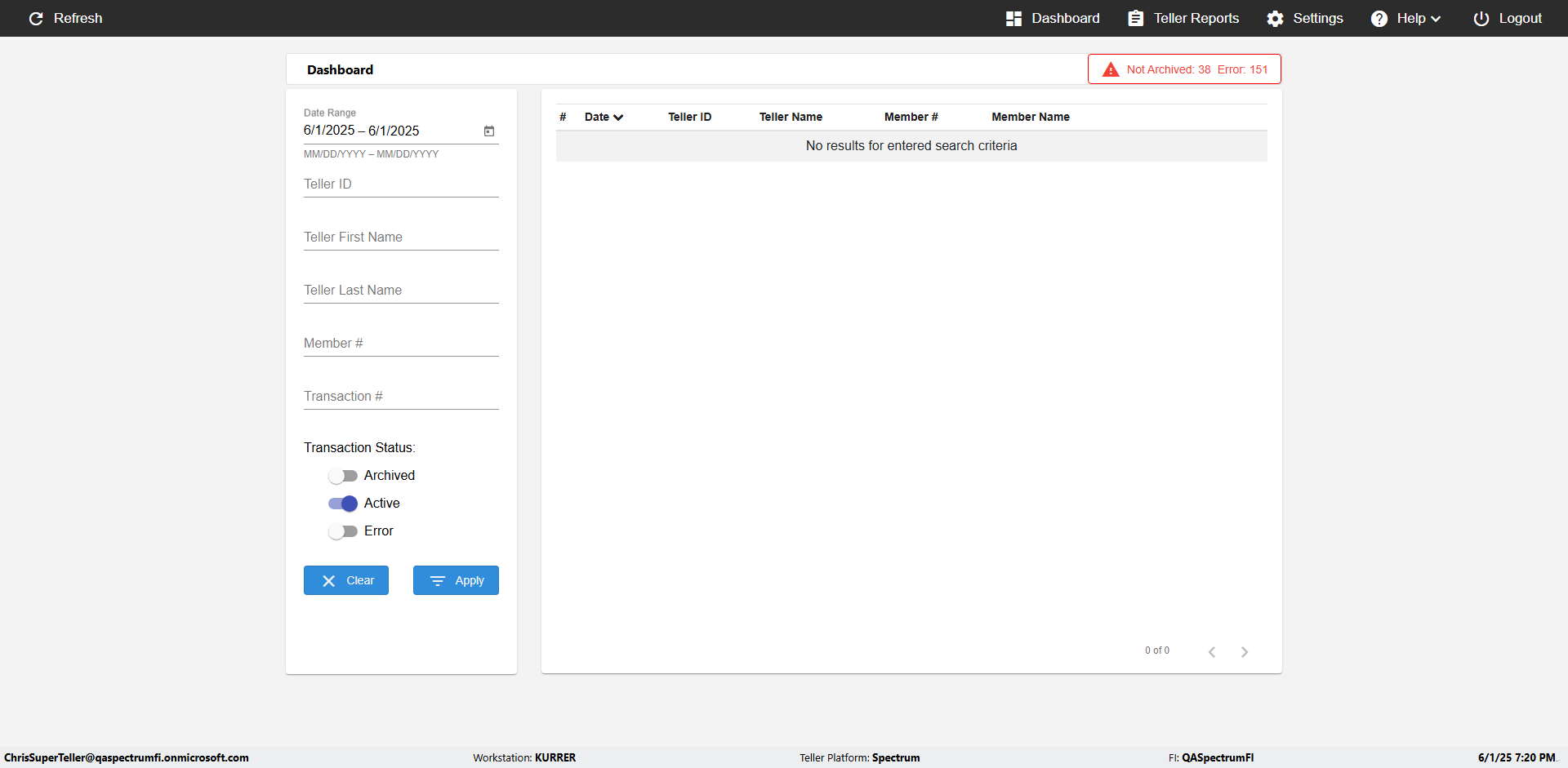Viewport: 1568px width, 768px height.
Task: Open the date range calendar picker
Action: coord(489,131)
